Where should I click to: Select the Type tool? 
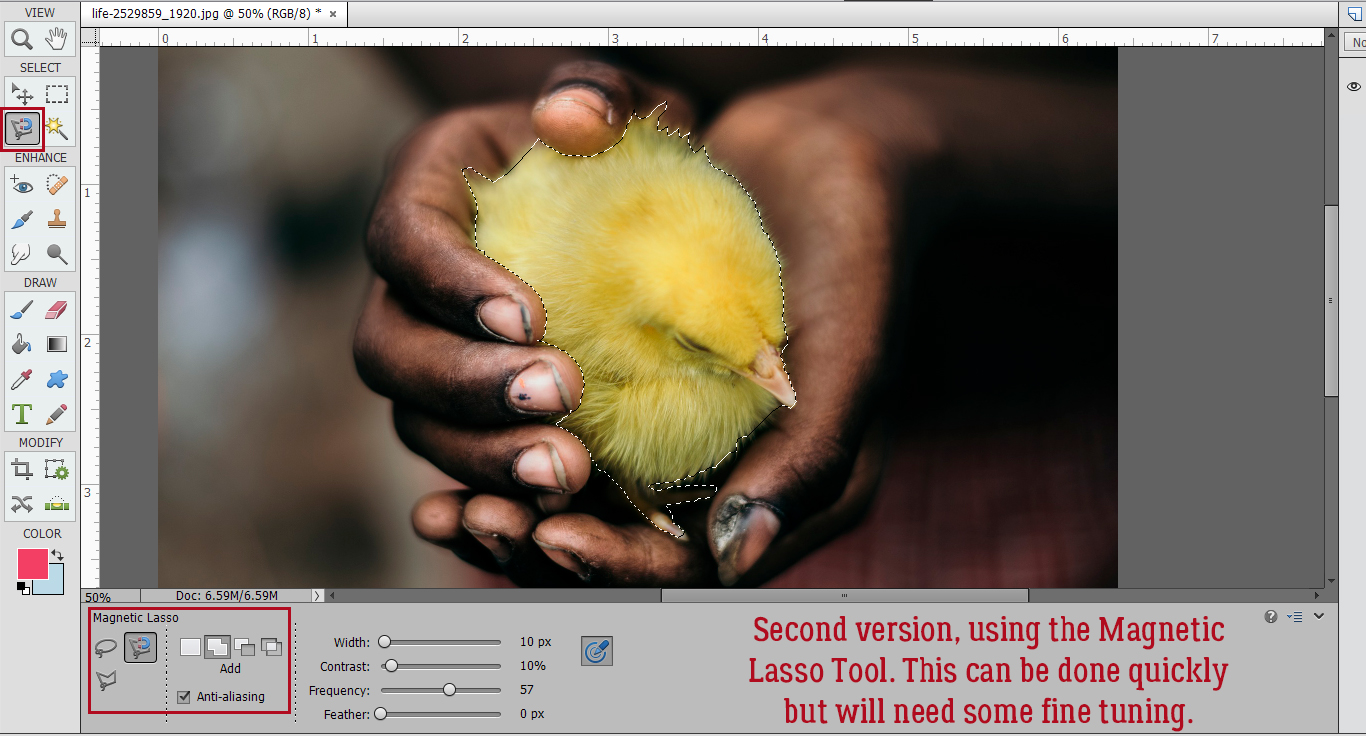pos(22,413)
